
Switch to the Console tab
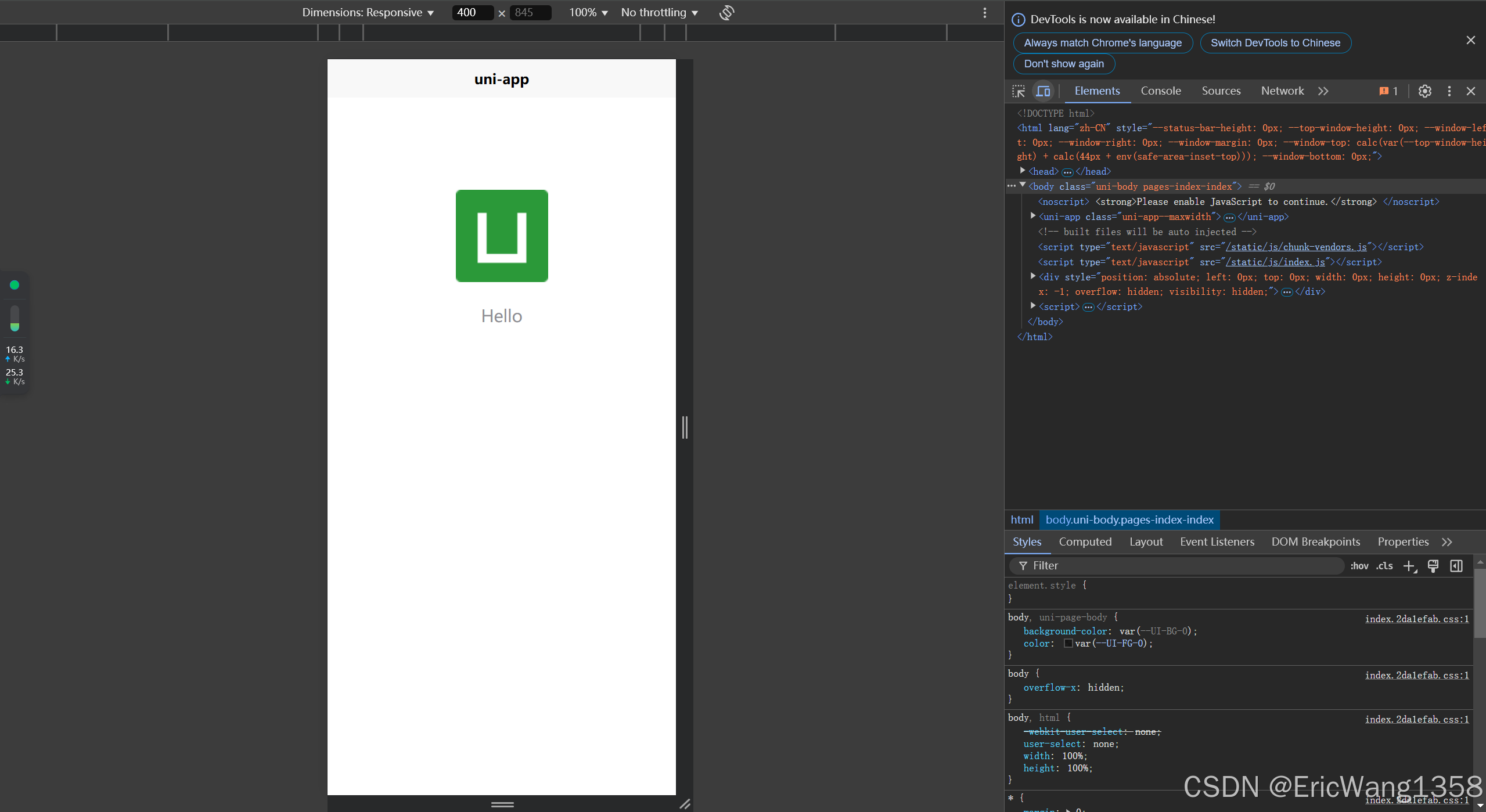1160,91
